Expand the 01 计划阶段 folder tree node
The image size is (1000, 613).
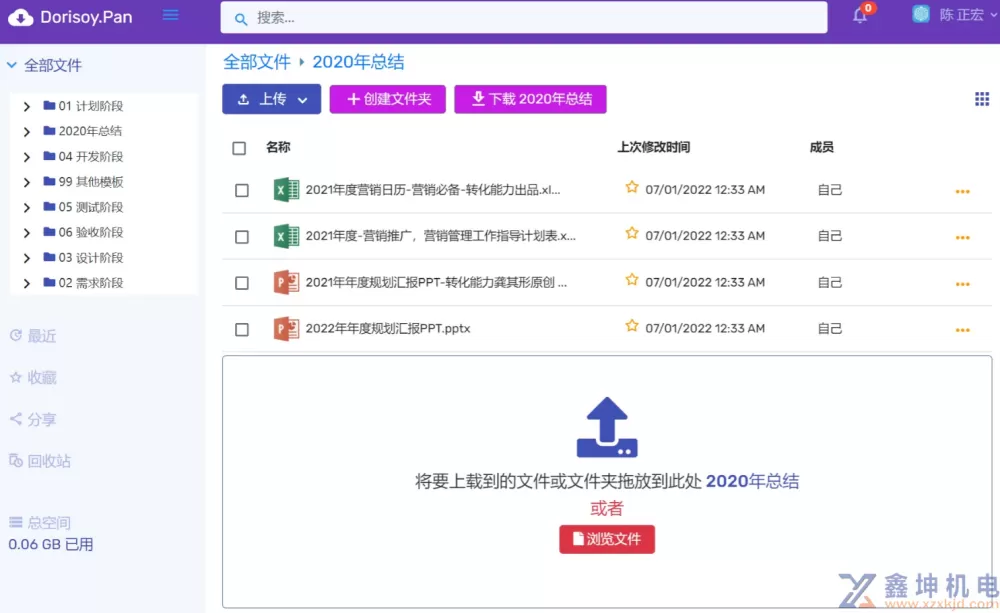pyautogui.click(x=26, y=106)
